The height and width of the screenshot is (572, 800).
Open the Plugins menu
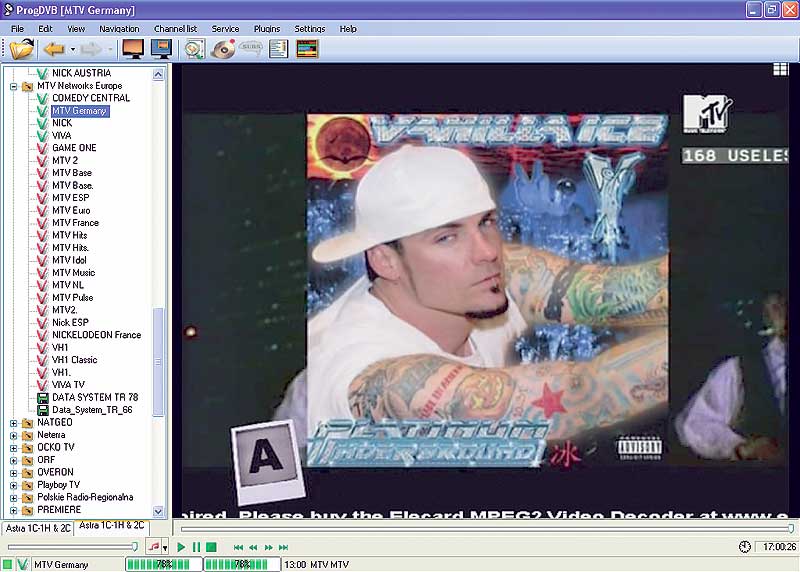click(x=267, y=29)
